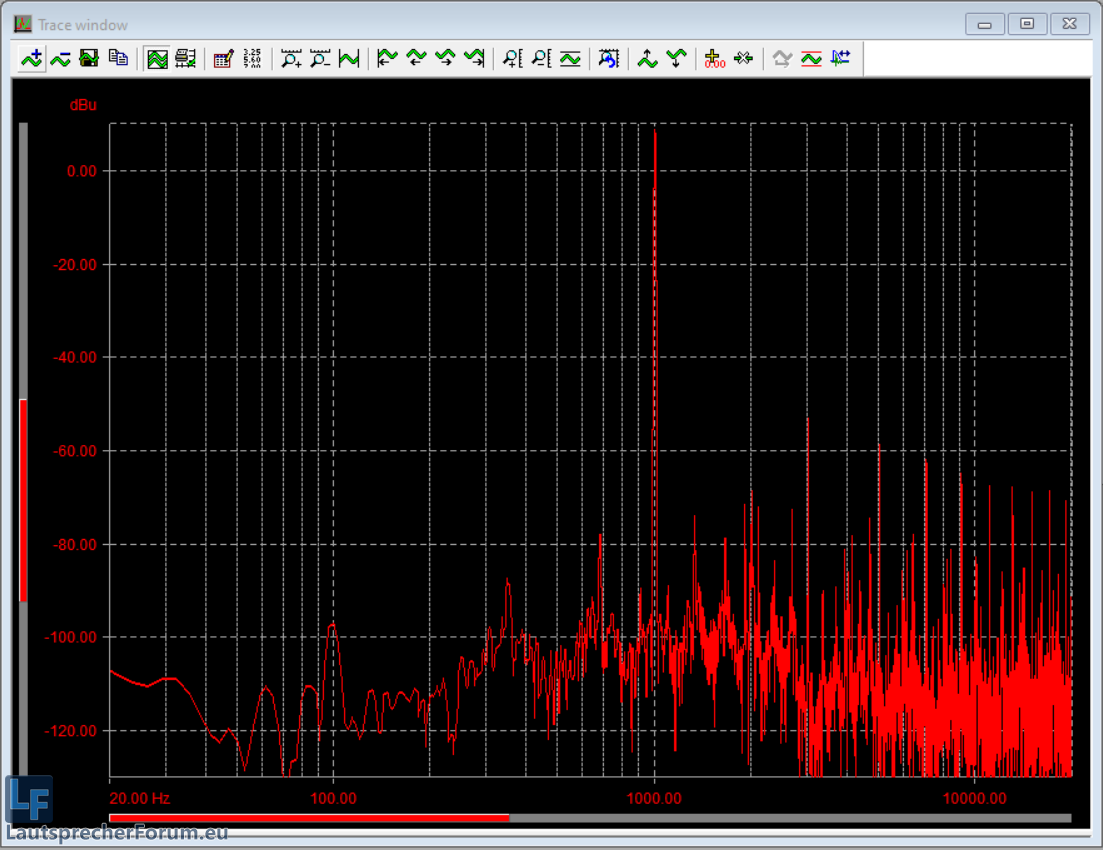Zoom in horizontally with magnifier plus
This screenshot has height=850, width=1103.
coord(291,59)
